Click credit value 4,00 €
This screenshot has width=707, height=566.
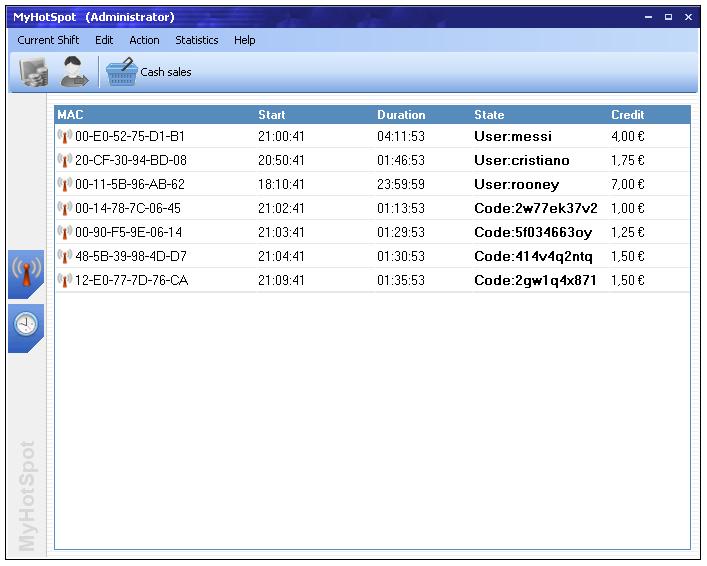(x=628, y=136)
